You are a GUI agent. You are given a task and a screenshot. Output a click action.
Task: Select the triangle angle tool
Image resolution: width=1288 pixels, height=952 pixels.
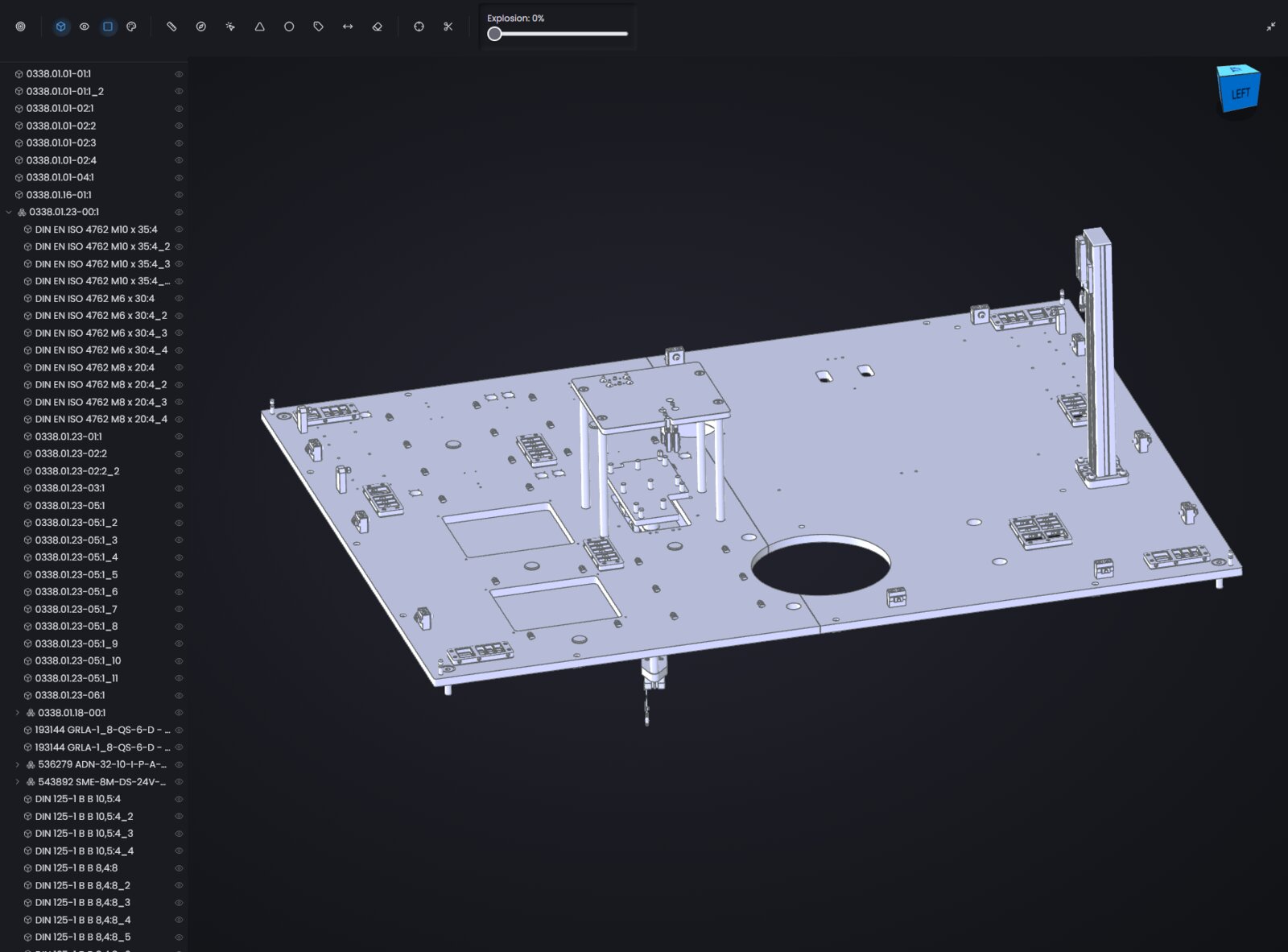pos(260,27)
